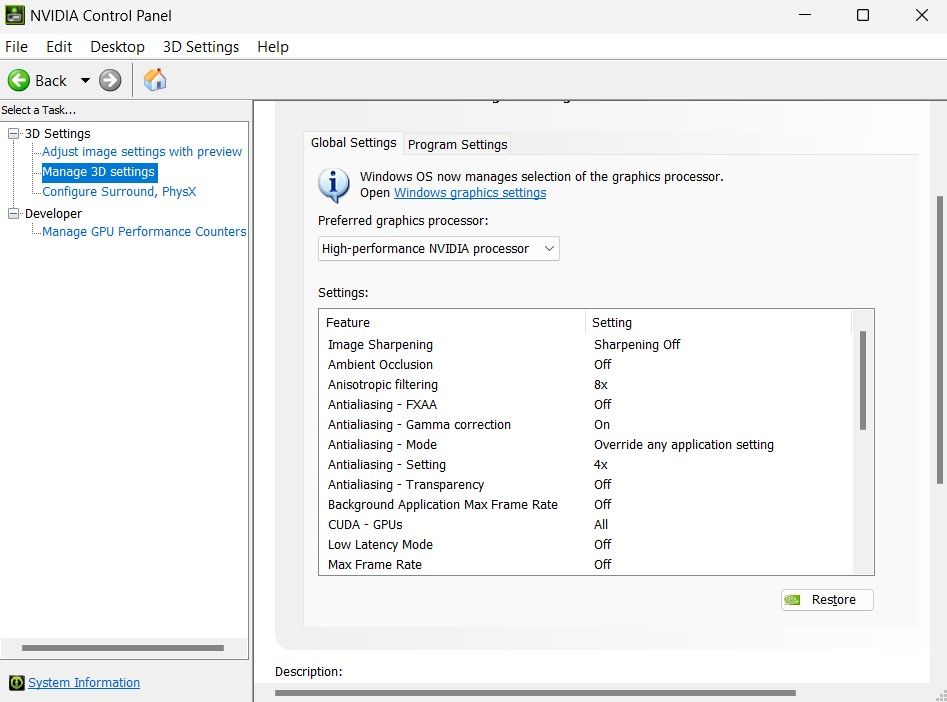The height and width of the screenshot is (702, 947).
Task: Click the blue info icon
Action: coord(333,185)
